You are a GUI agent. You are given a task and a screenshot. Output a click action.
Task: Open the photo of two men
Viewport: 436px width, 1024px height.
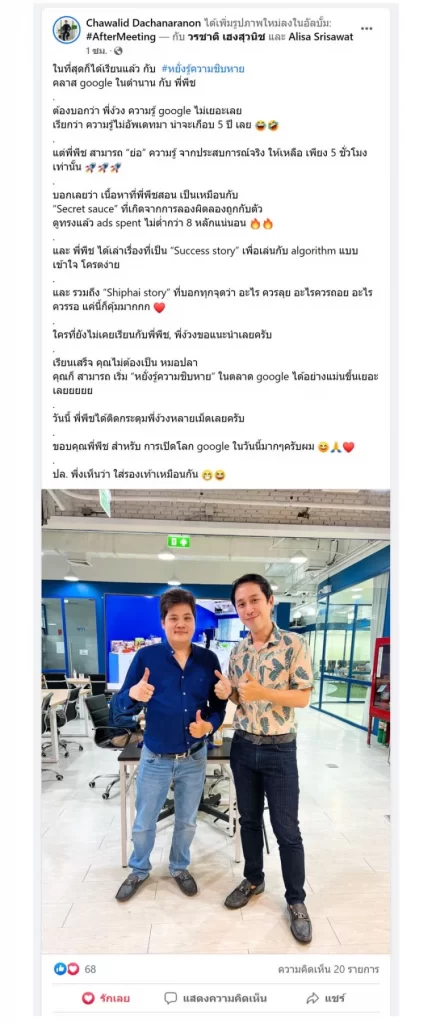pyautogui.click(x=216, y=720)
